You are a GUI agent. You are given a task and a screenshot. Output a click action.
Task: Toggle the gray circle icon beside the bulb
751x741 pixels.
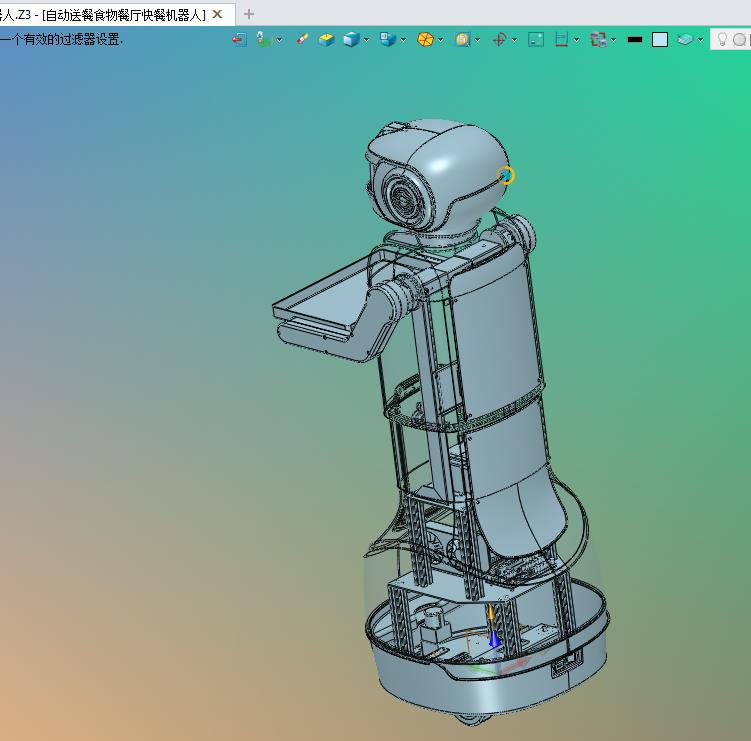click(x=740, y=39)
